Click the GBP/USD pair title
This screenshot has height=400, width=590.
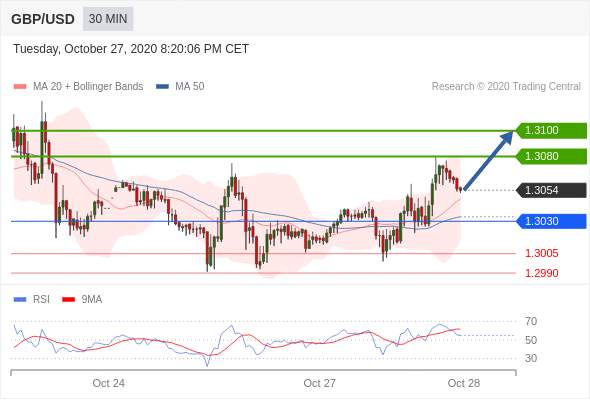(43, 19)
